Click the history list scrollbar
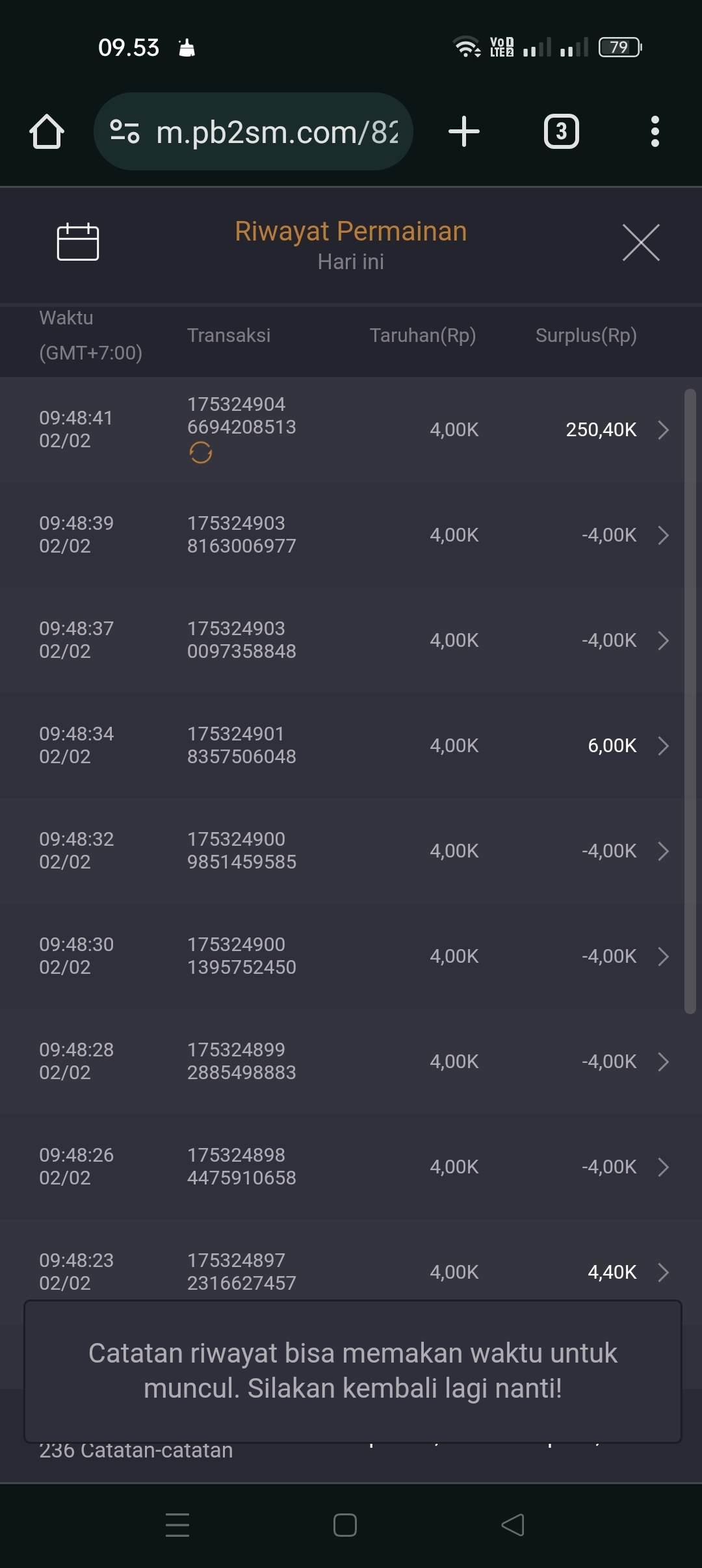This screenshot has height=1568, width=702. click(690, 701)
